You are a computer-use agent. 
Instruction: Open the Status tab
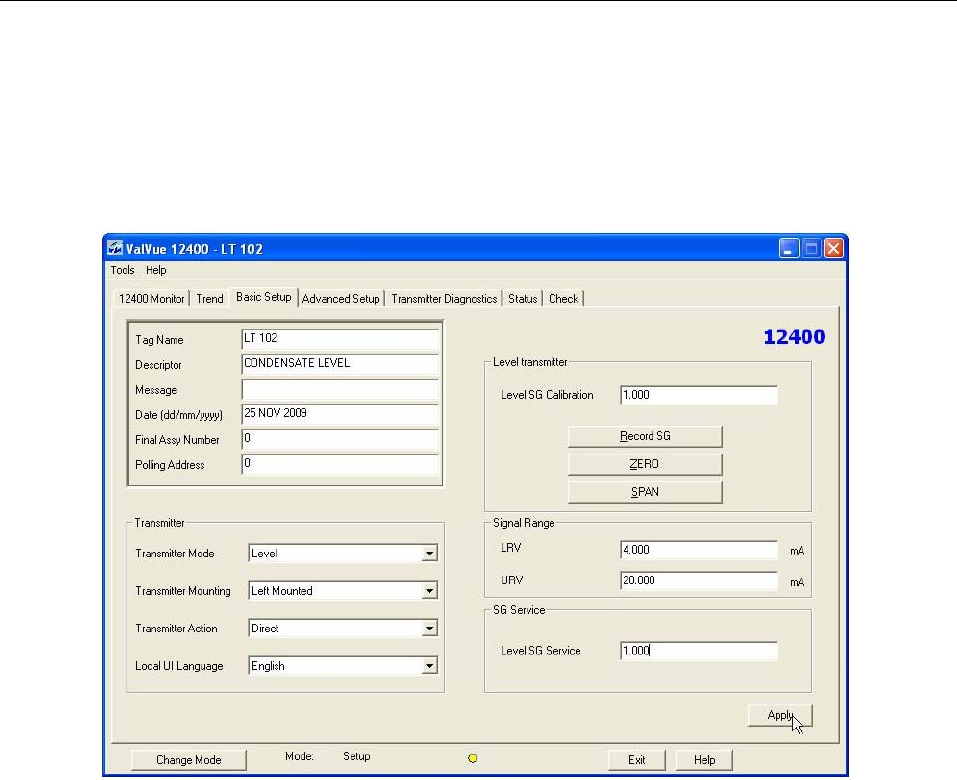tap(522, 298)
